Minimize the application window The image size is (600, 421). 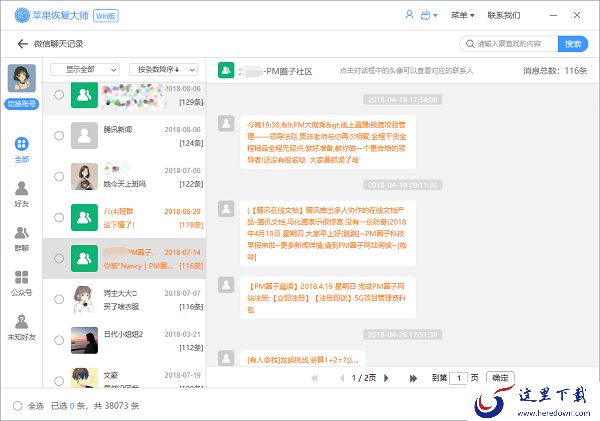pos(553,15)
